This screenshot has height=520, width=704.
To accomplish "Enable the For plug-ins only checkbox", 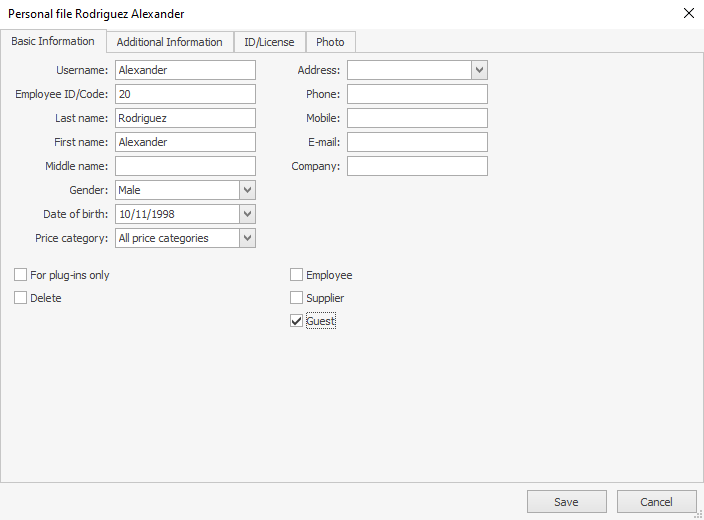I will [x=21, y=275].
